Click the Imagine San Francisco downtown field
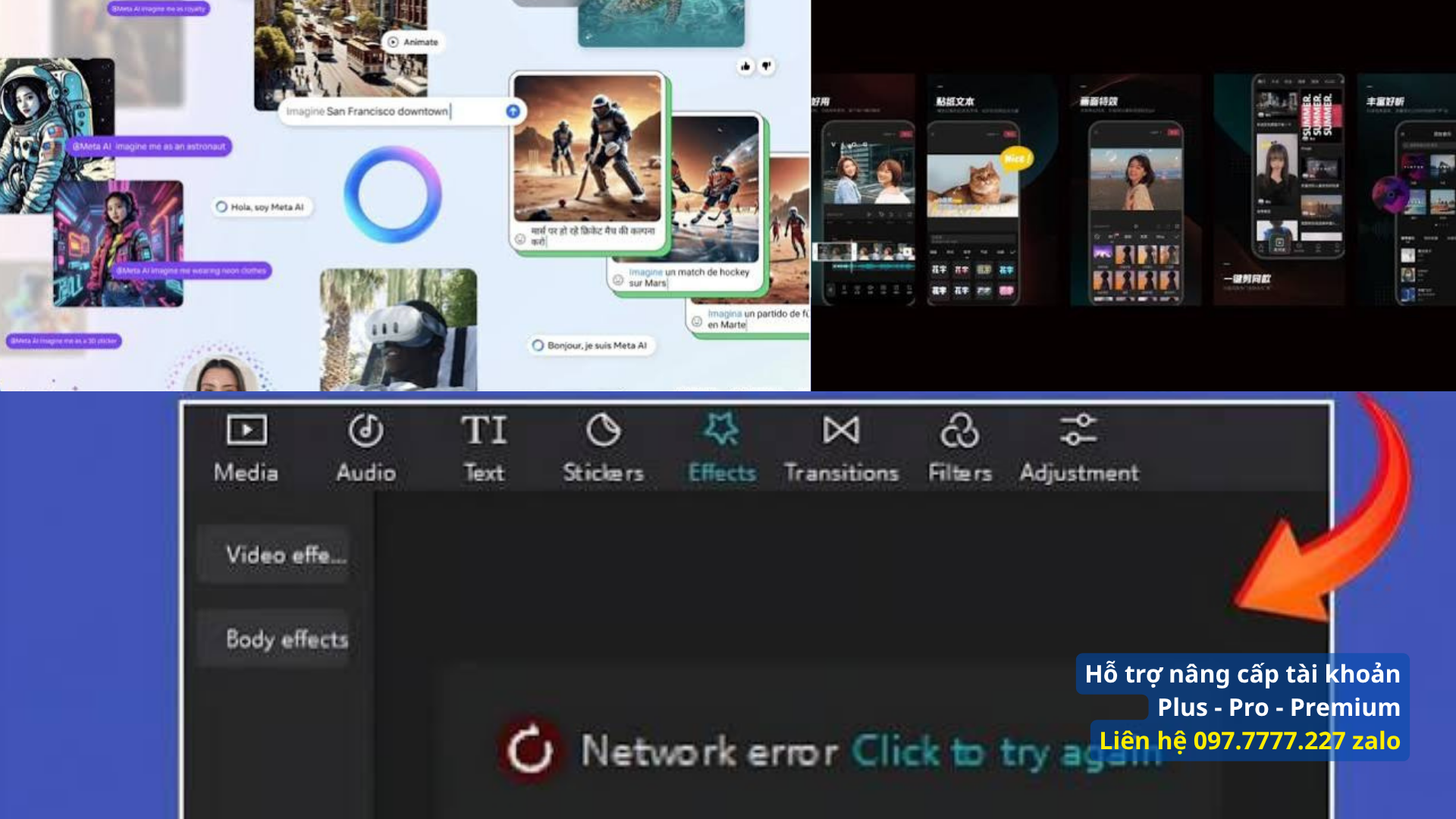Screen dimensions: 1456x819 [402, 111]
